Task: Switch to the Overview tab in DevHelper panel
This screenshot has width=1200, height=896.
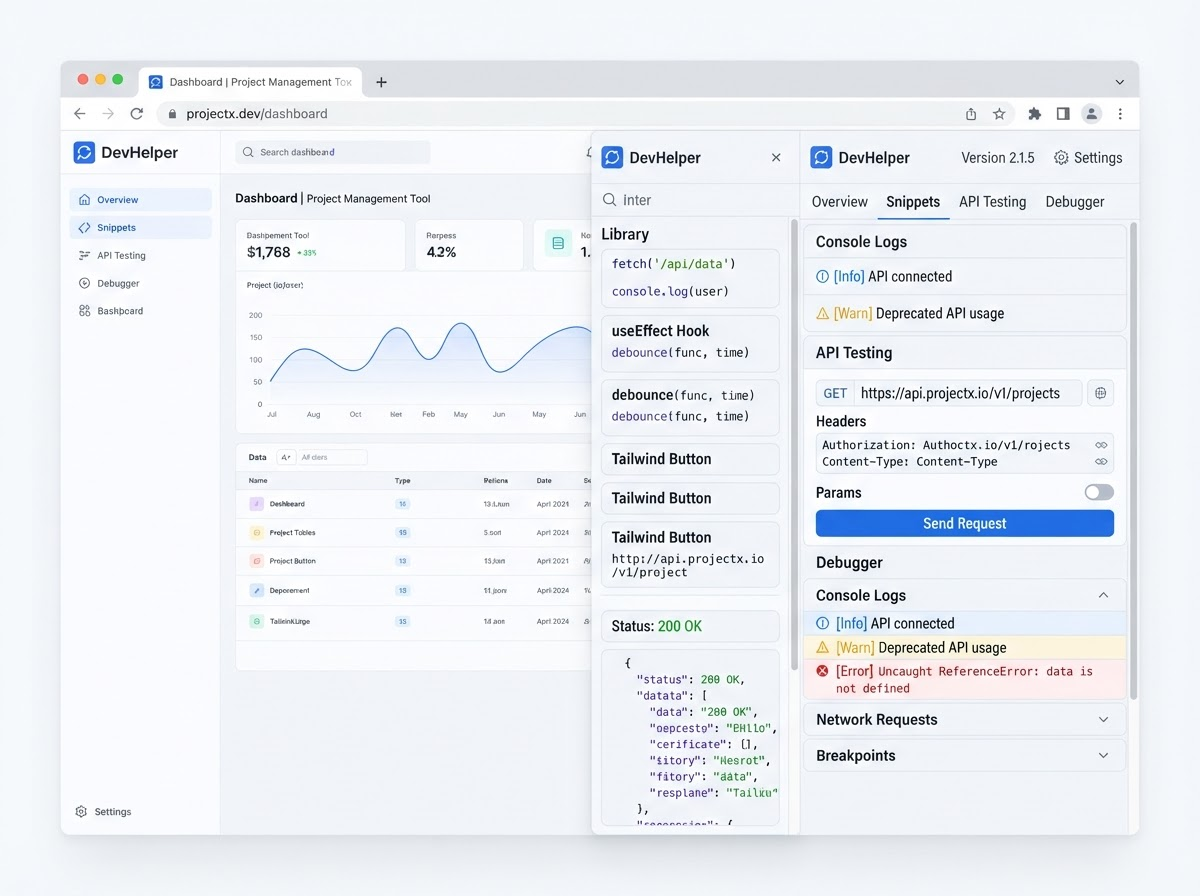Action: point(839,201)
